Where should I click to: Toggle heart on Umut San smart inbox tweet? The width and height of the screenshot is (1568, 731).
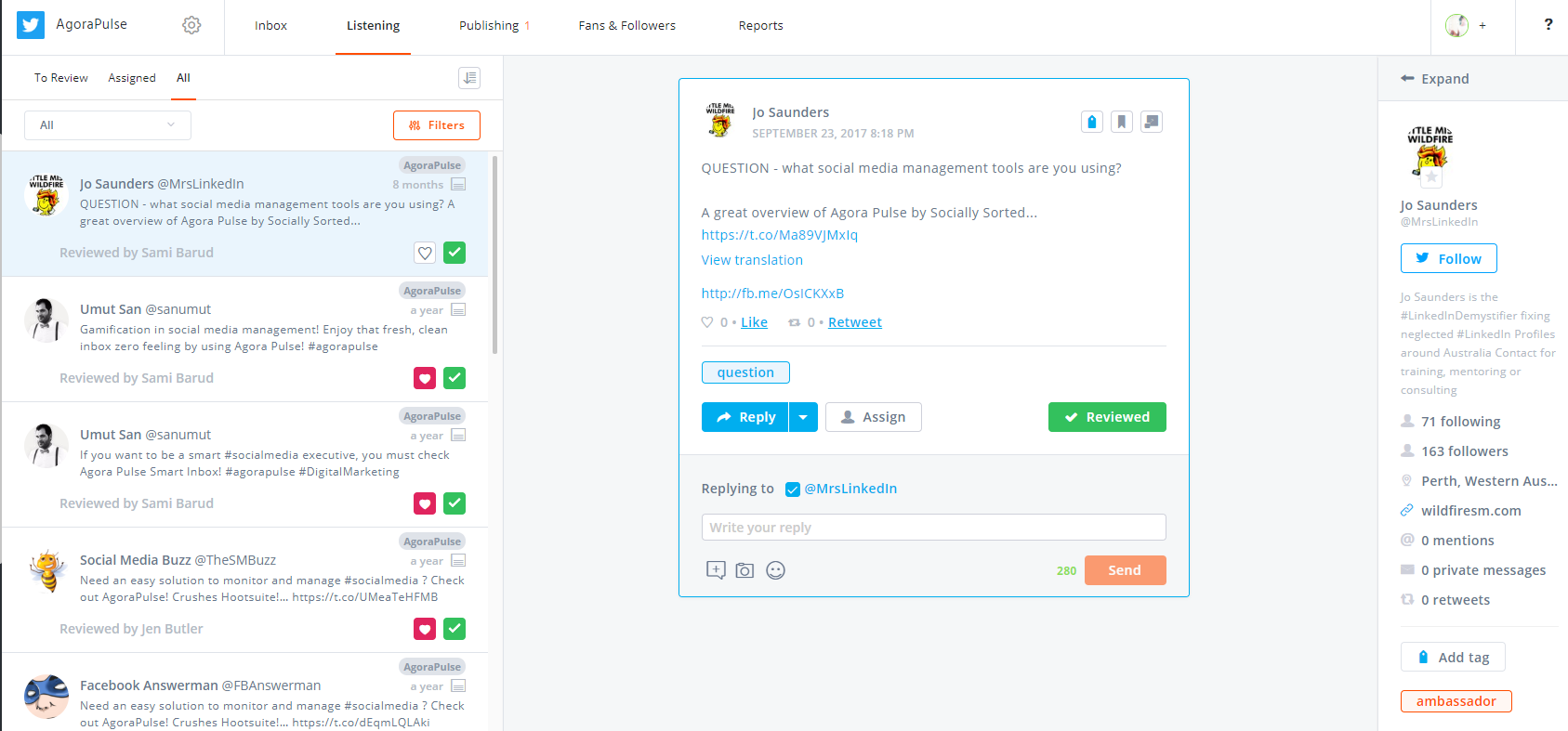click(425, 503)
